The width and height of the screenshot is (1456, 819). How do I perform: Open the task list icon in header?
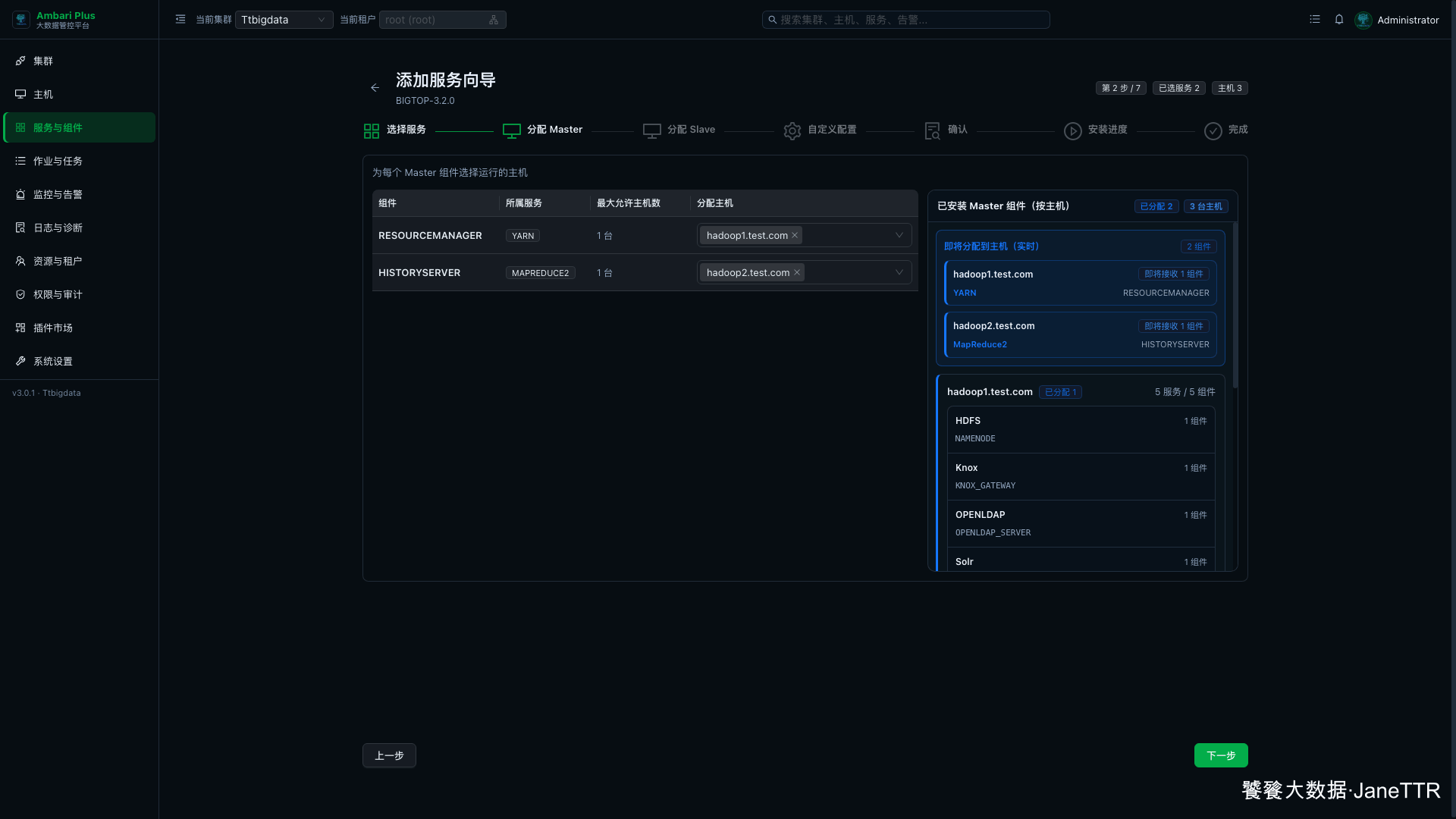coord(1315,20)
